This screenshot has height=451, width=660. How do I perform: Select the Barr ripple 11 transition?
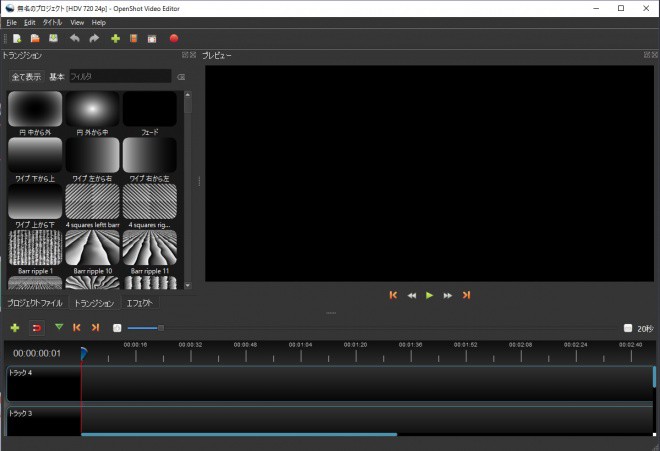point(150,248)
